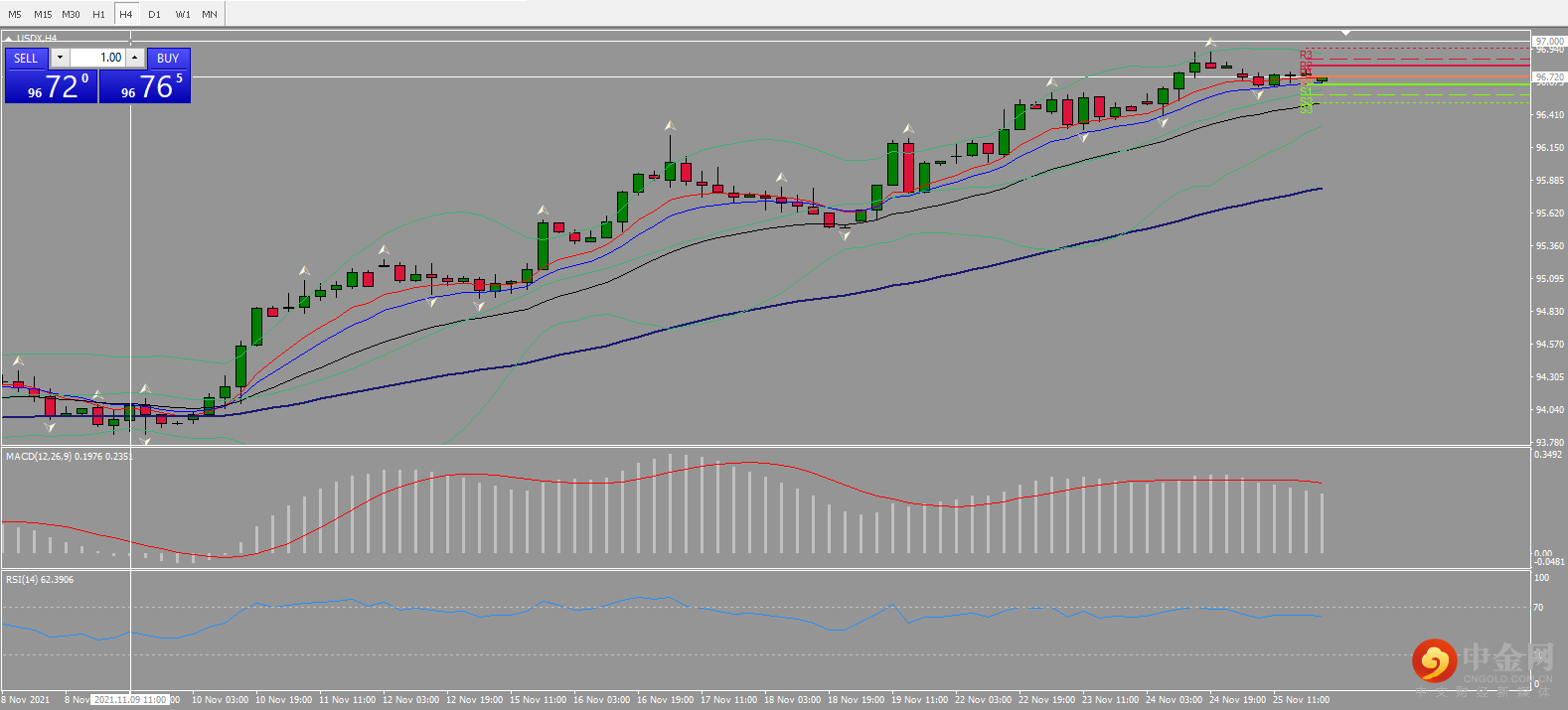This screenshot has height=710, width=1568.
Task: Select the W1 weekly timeframe
Action: (183, 14)
